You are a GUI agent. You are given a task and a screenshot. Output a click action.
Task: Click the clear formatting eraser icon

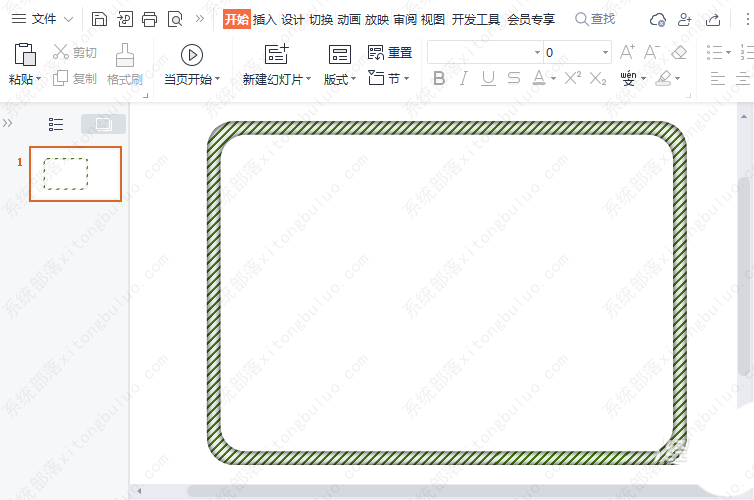pyautogui.click(x=680, y=52)
